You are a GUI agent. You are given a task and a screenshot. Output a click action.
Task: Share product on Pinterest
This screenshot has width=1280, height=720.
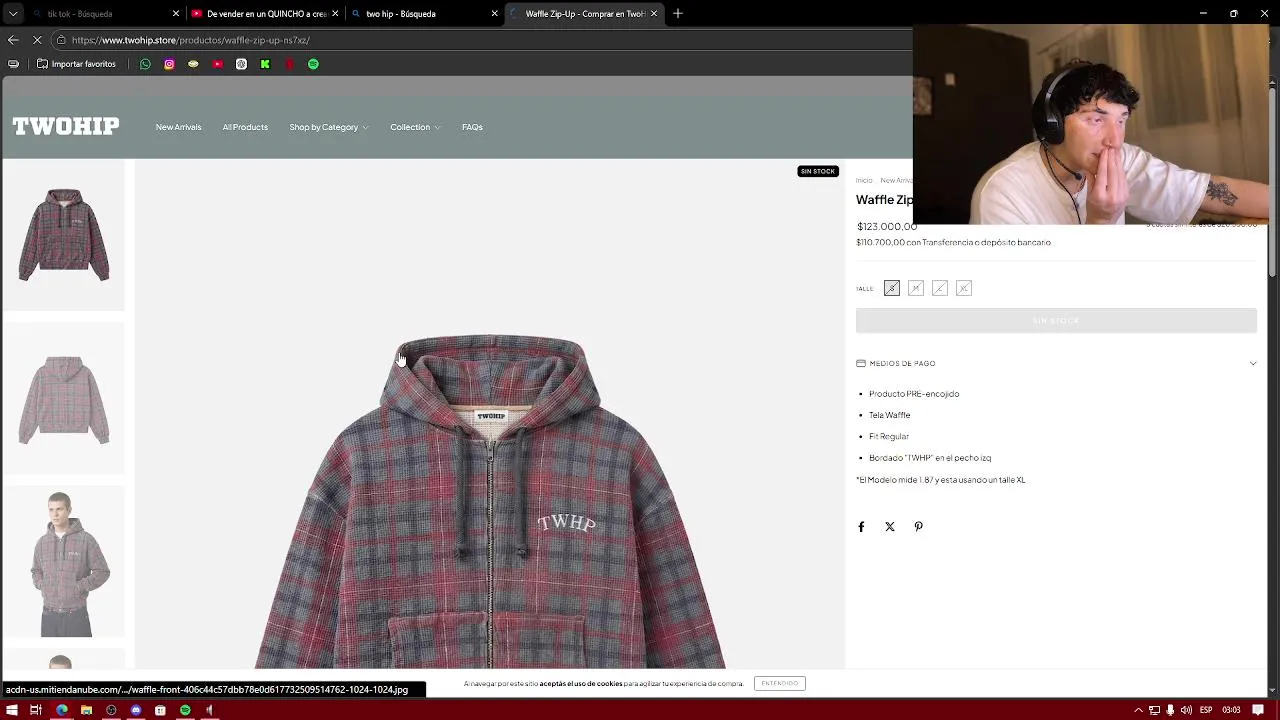click(x=918, y=527)
